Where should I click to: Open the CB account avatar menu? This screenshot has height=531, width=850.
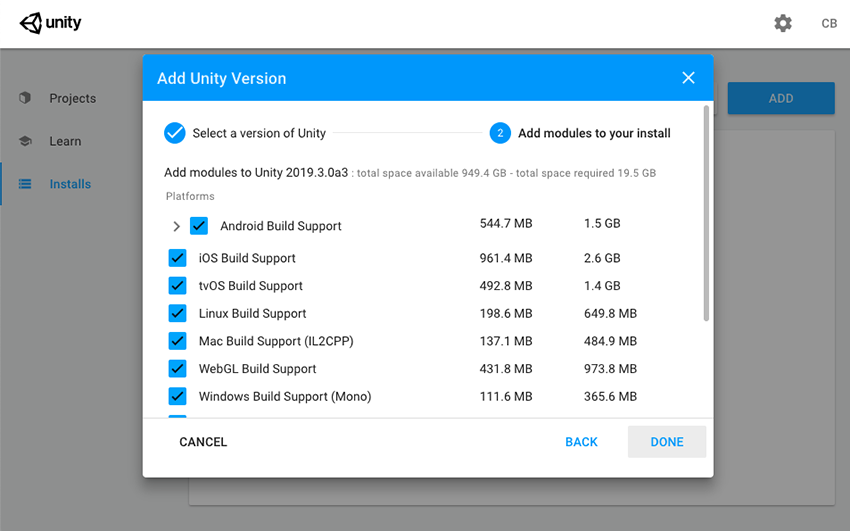pos(829,23)
